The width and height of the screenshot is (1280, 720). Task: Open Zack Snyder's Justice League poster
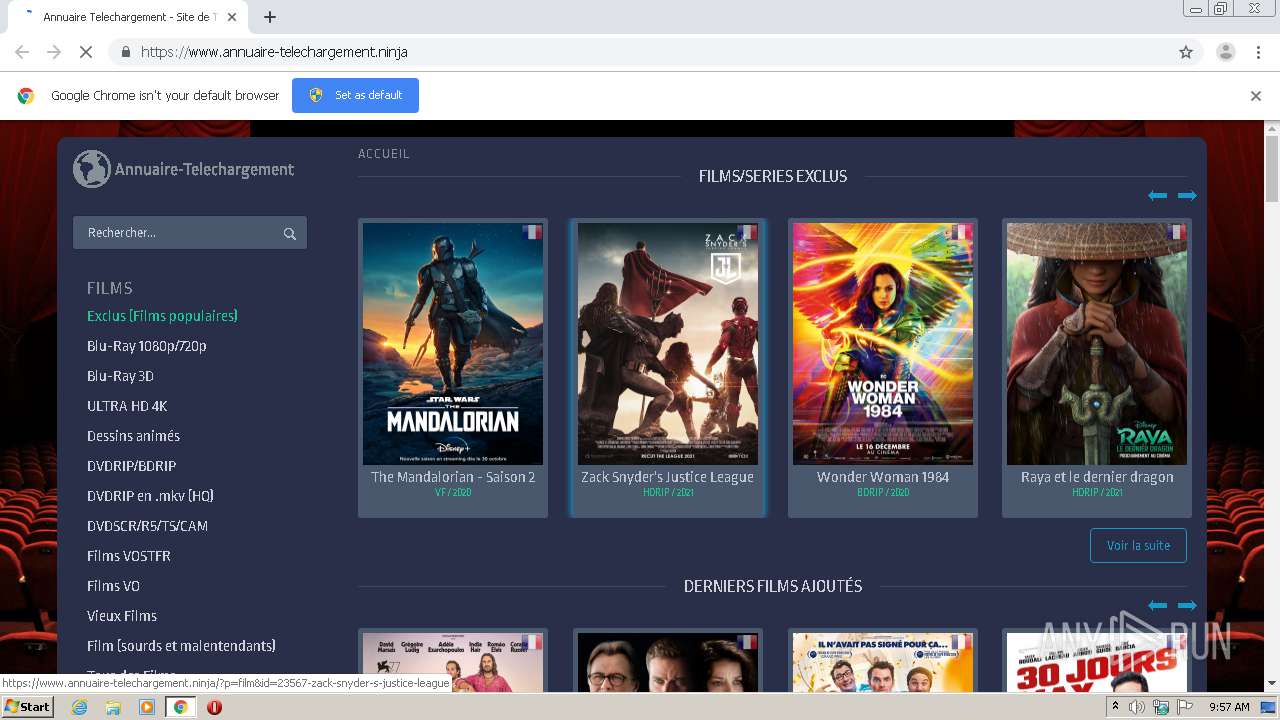[x=668, y=344]
